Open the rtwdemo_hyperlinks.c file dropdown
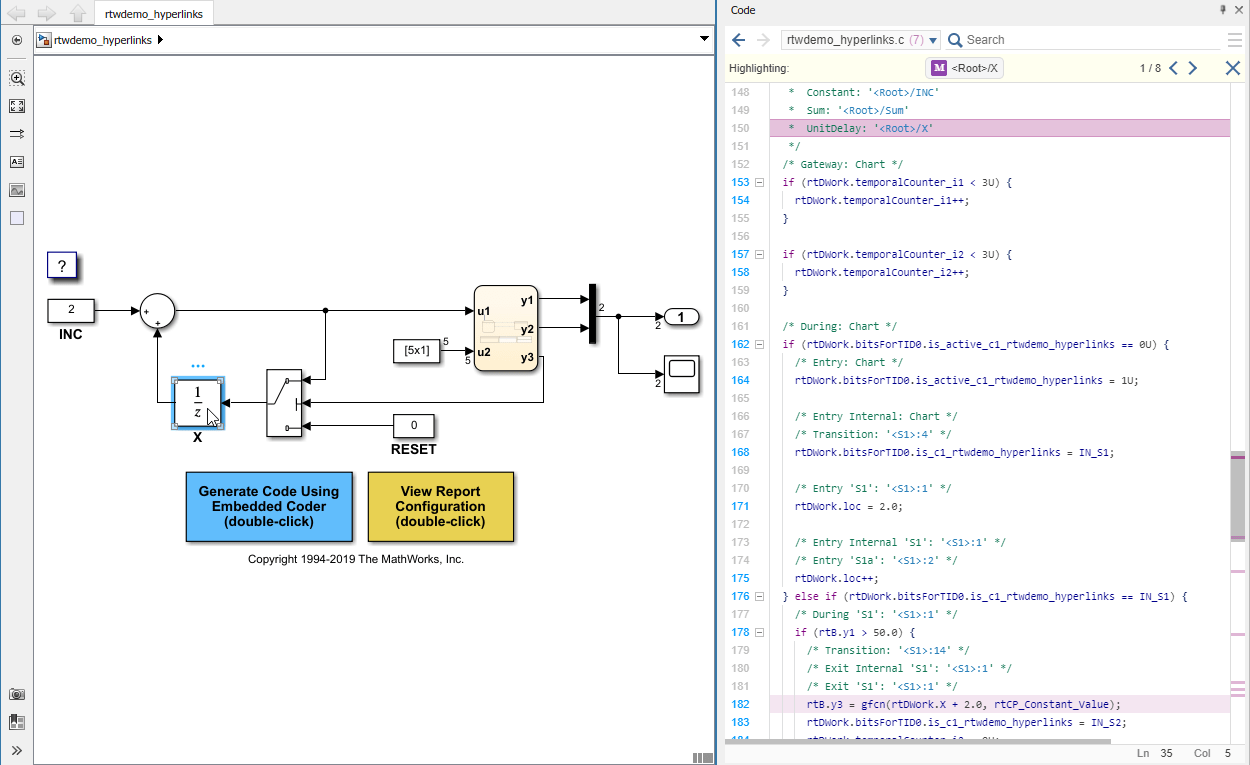This screenshot has height=765, width=1250. pos(932,39)
